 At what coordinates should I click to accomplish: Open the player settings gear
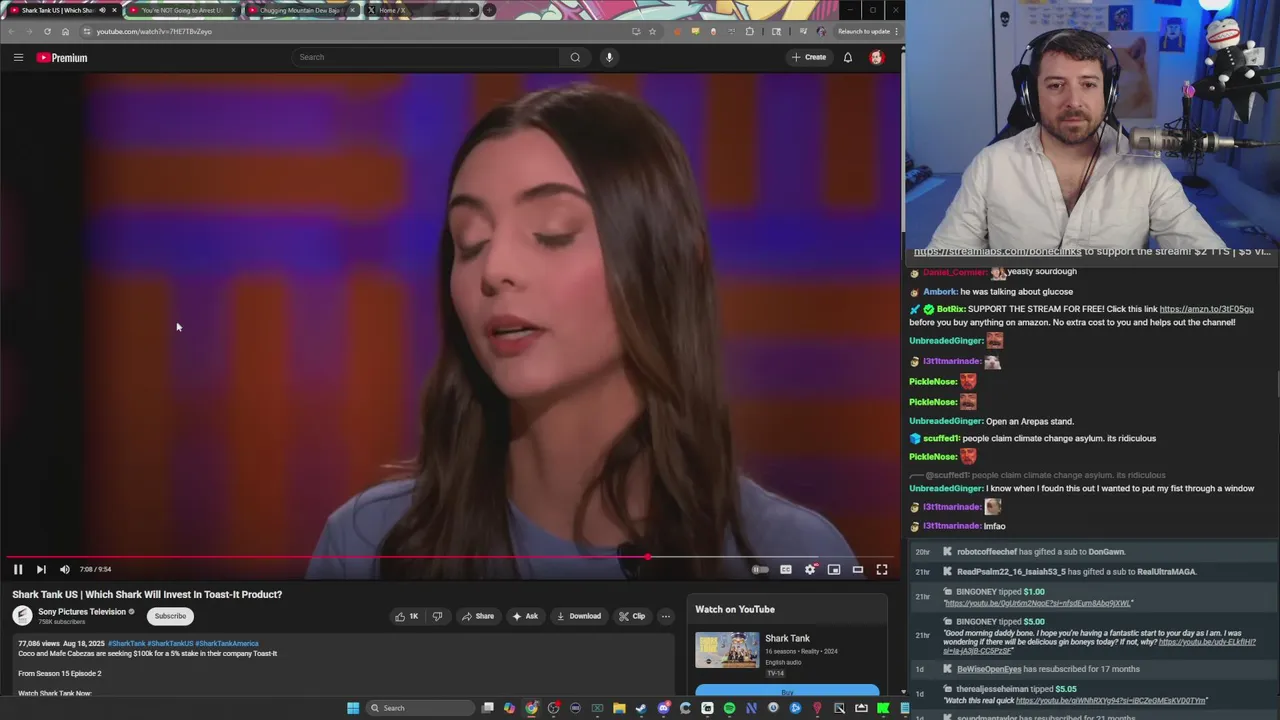810,569
